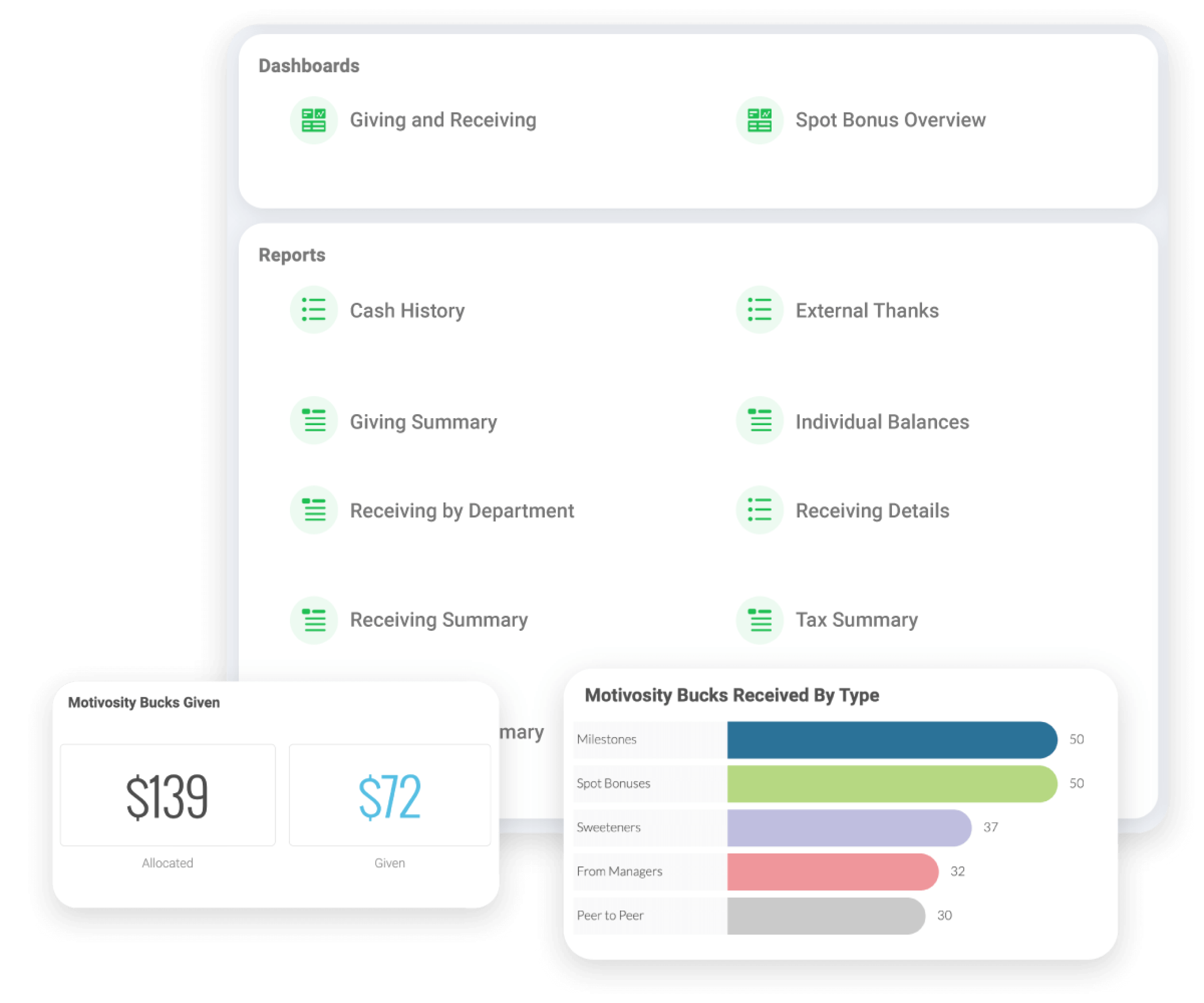Open the External Thanks report
Screen dimensions: 1204x1003
tap(867, 311)
